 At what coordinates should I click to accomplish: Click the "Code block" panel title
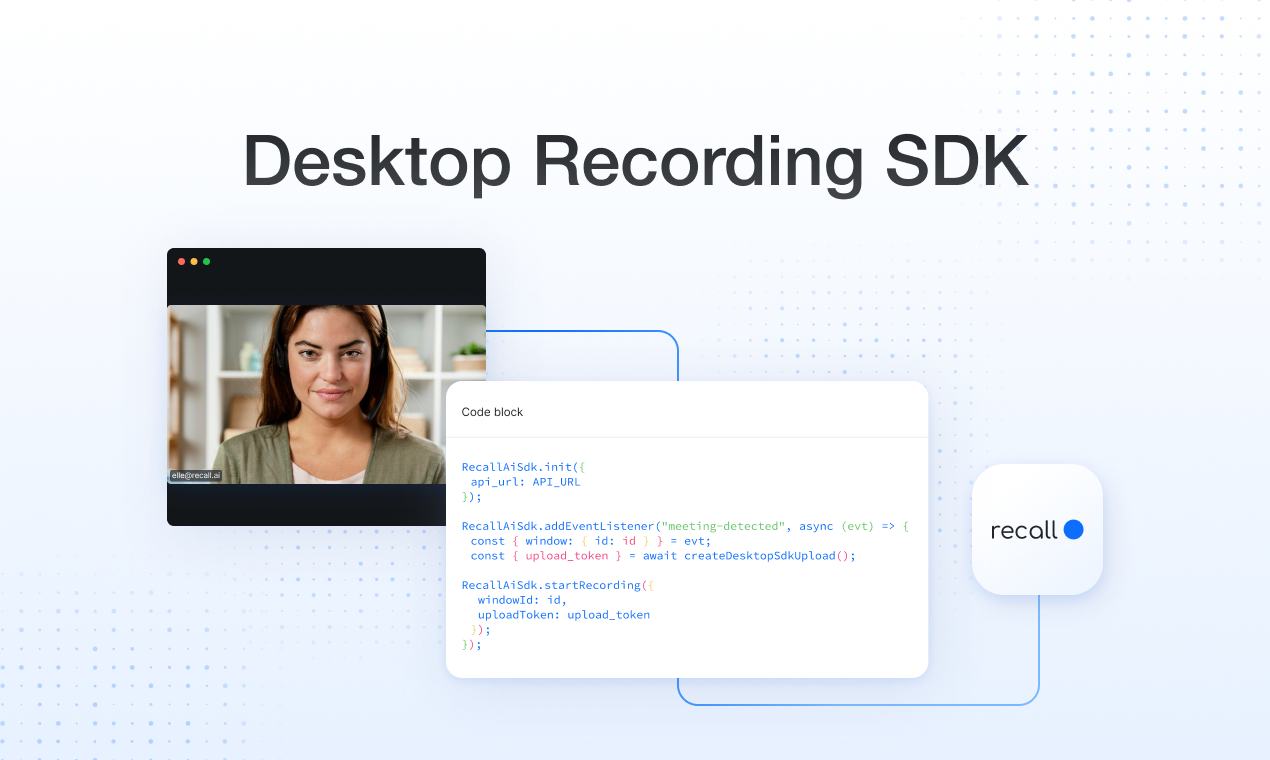[x=492, y=412]
